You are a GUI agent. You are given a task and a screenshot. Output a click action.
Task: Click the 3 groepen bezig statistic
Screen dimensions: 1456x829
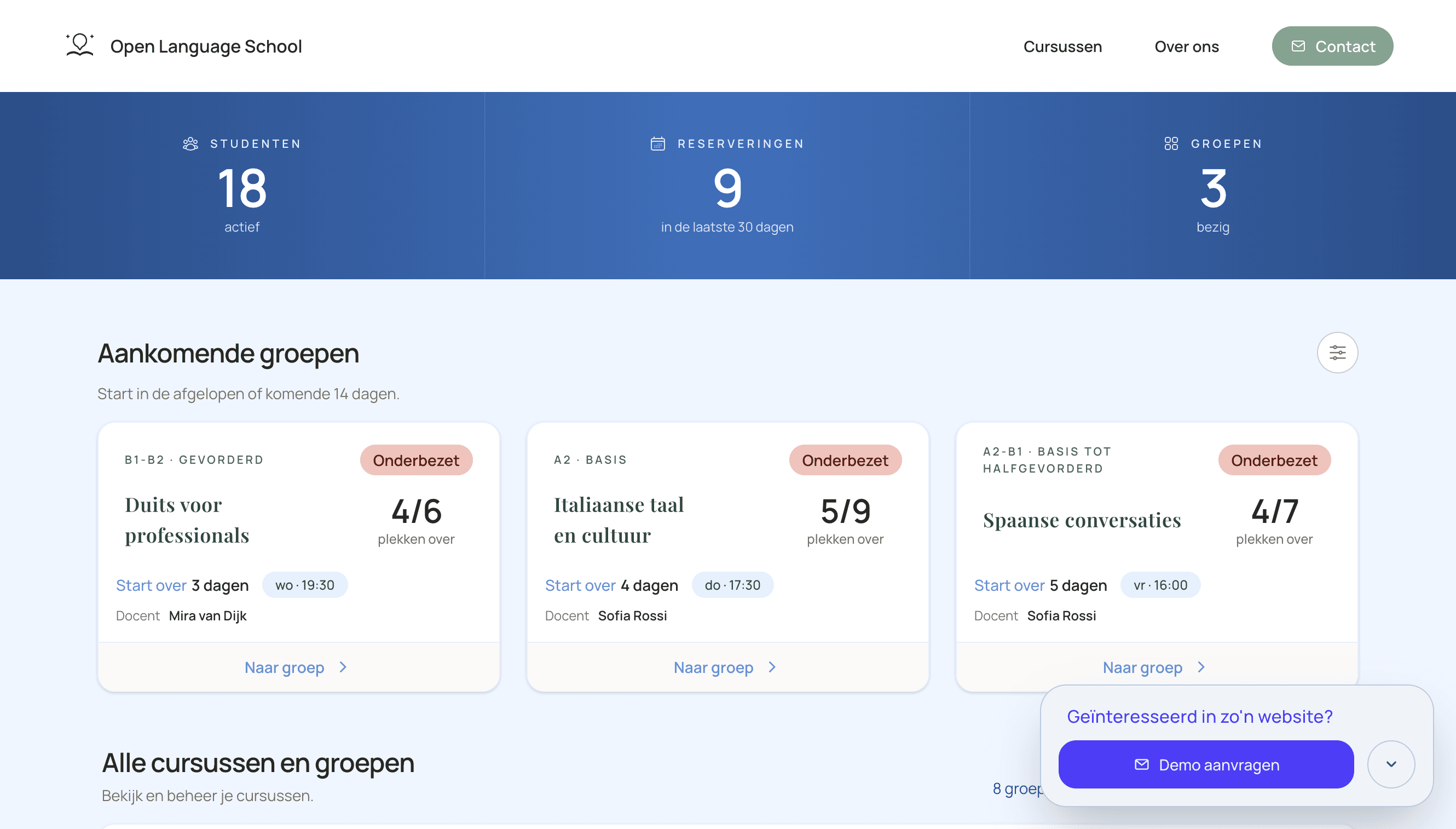[1212, 188]
